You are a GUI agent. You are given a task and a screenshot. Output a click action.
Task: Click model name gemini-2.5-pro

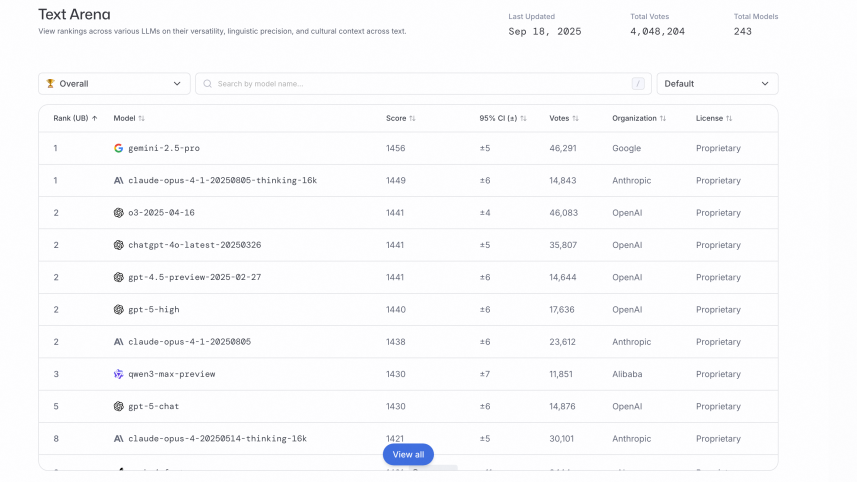pos(164,148)
